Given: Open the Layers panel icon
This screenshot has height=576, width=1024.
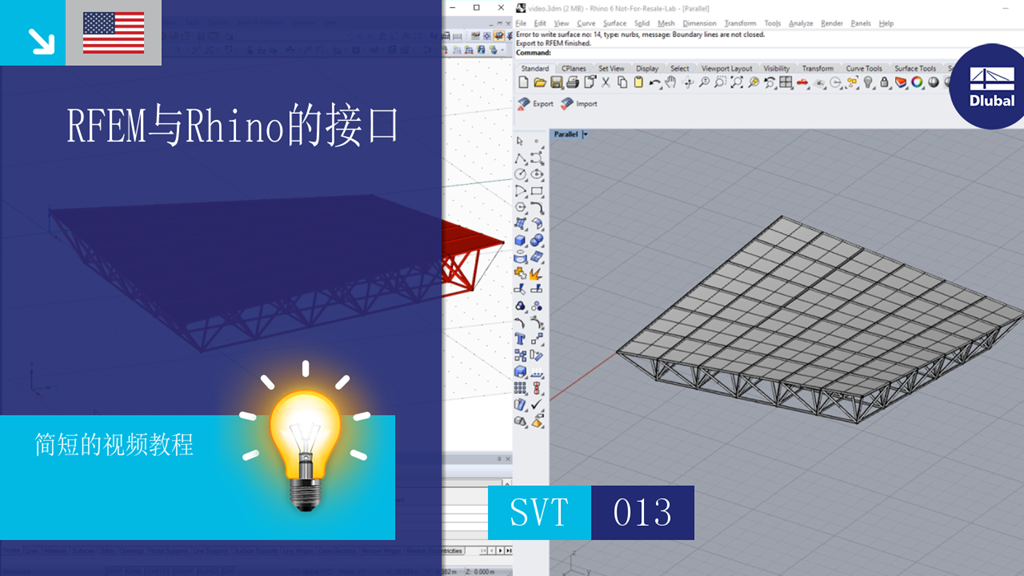Looking at the screenshot, I should 901,83.
